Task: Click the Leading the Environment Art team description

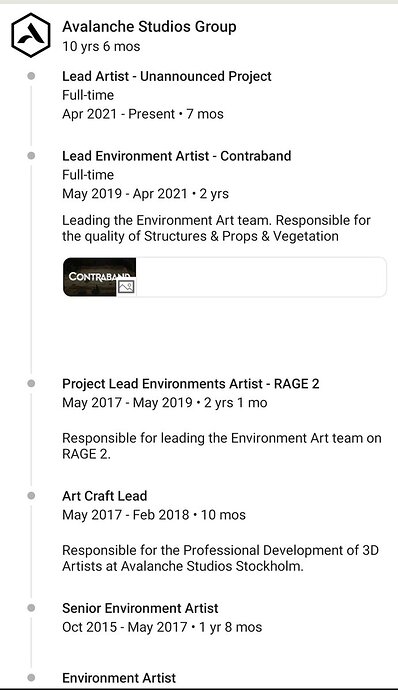Action: pyautogui.click(x=216, y=228)
